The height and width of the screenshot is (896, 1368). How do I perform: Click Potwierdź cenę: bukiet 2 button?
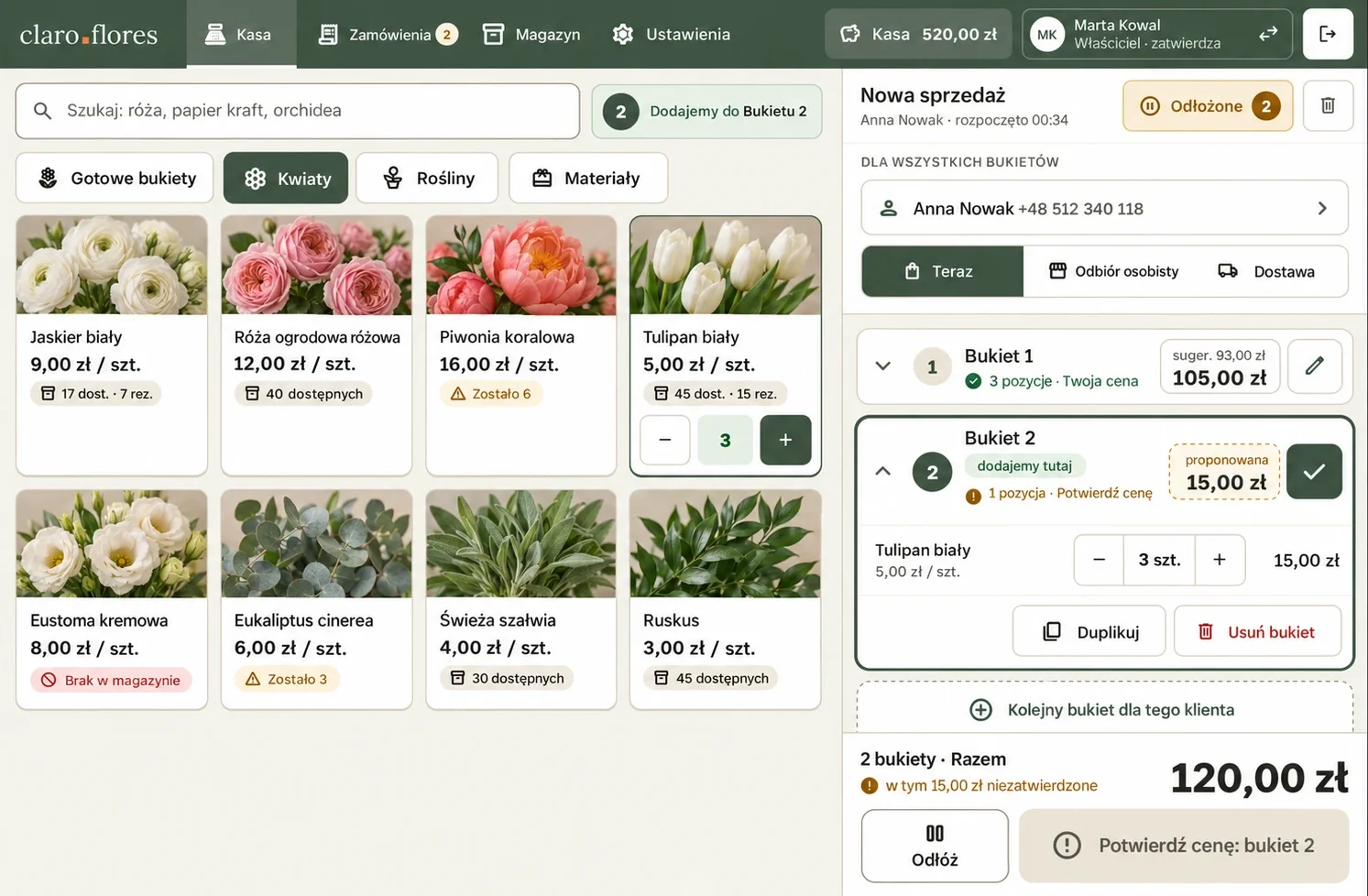[x=1184, y=845]
